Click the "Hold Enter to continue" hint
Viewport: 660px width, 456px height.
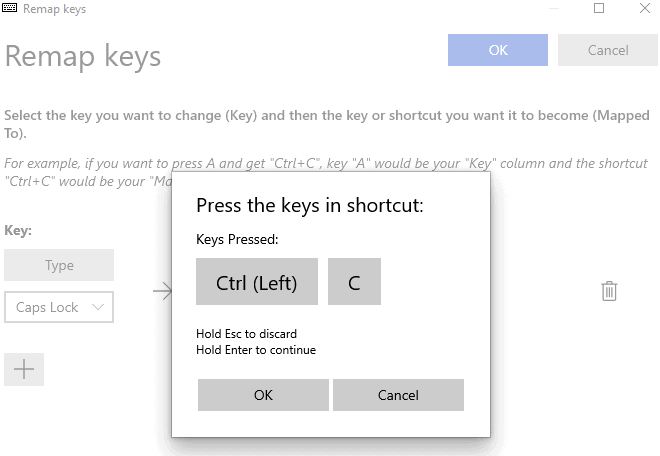point(256,350)
